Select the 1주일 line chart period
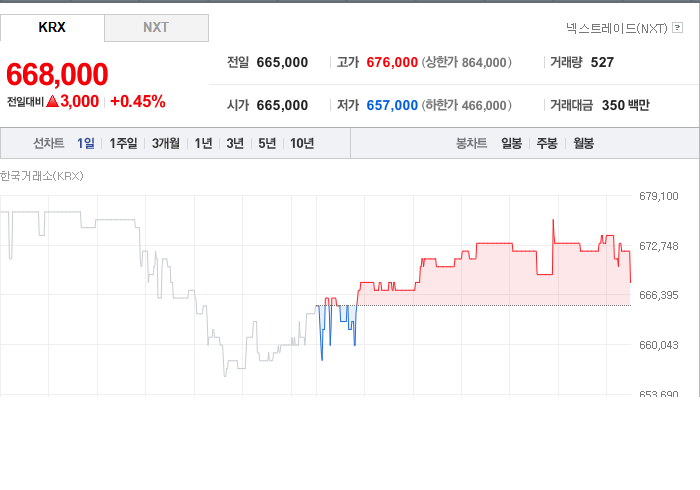Image resolution: width=700 pixels, height=490 pixels. (124, 143)
